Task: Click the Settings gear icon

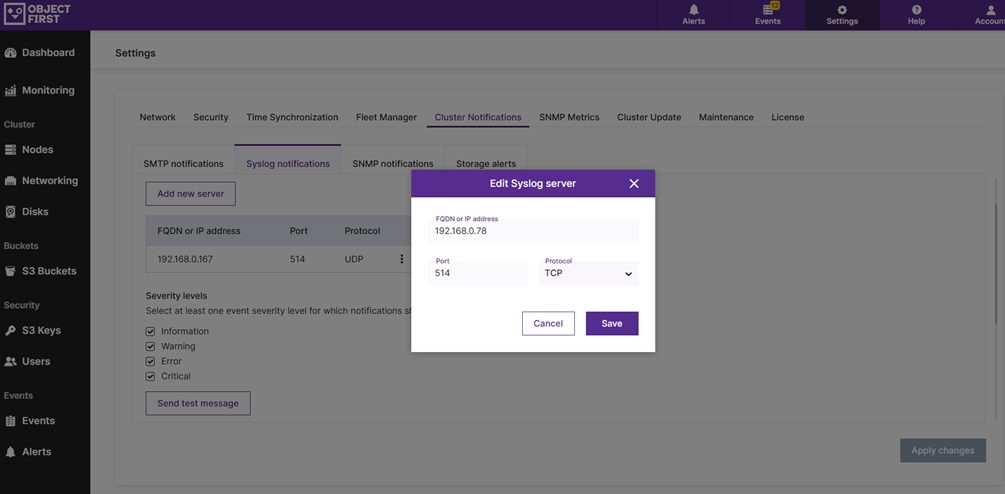Action: (x=842, y=10)
